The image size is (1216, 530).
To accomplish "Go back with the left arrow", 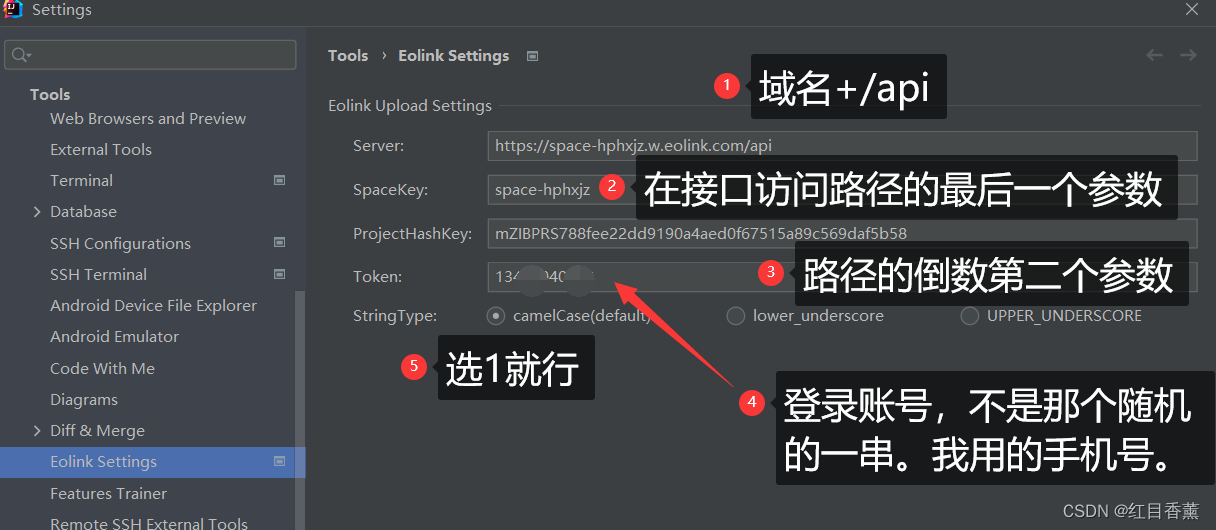I will tap(1155, 55).
